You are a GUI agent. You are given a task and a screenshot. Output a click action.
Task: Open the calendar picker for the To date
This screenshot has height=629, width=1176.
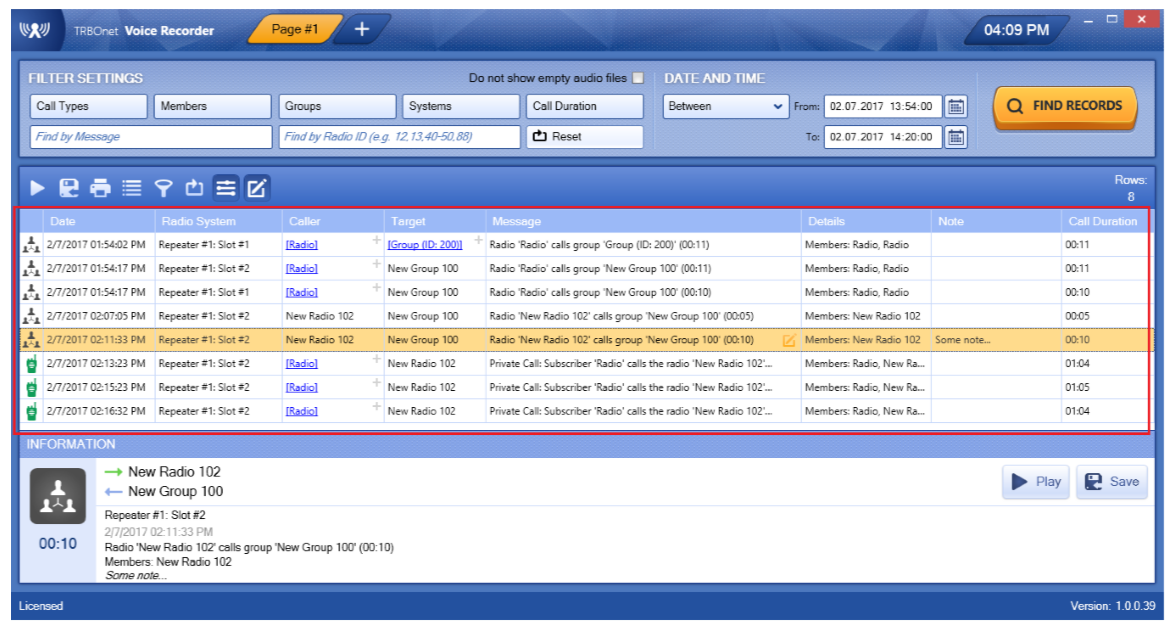[956, 137]
